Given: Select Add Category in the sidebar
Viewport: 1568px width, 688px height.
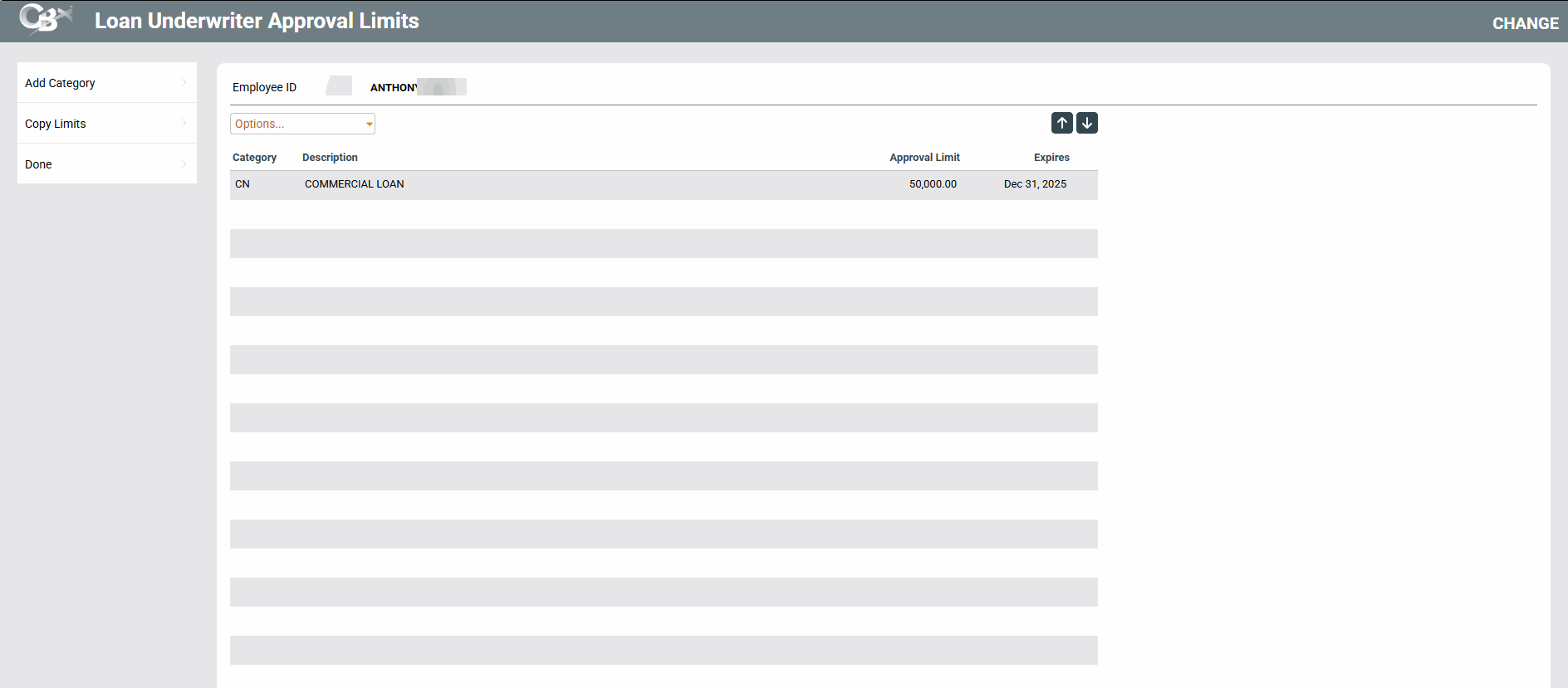Looking at the screenshot, I should [x=61, y=83].
